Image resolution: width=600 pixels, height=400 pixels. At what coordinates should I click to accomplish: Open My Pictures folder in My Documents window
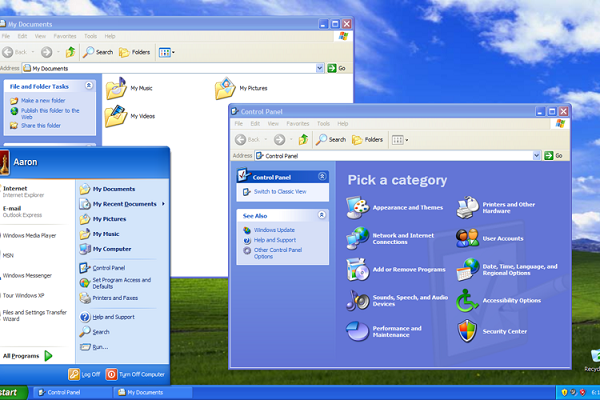[x=241, y=88]
